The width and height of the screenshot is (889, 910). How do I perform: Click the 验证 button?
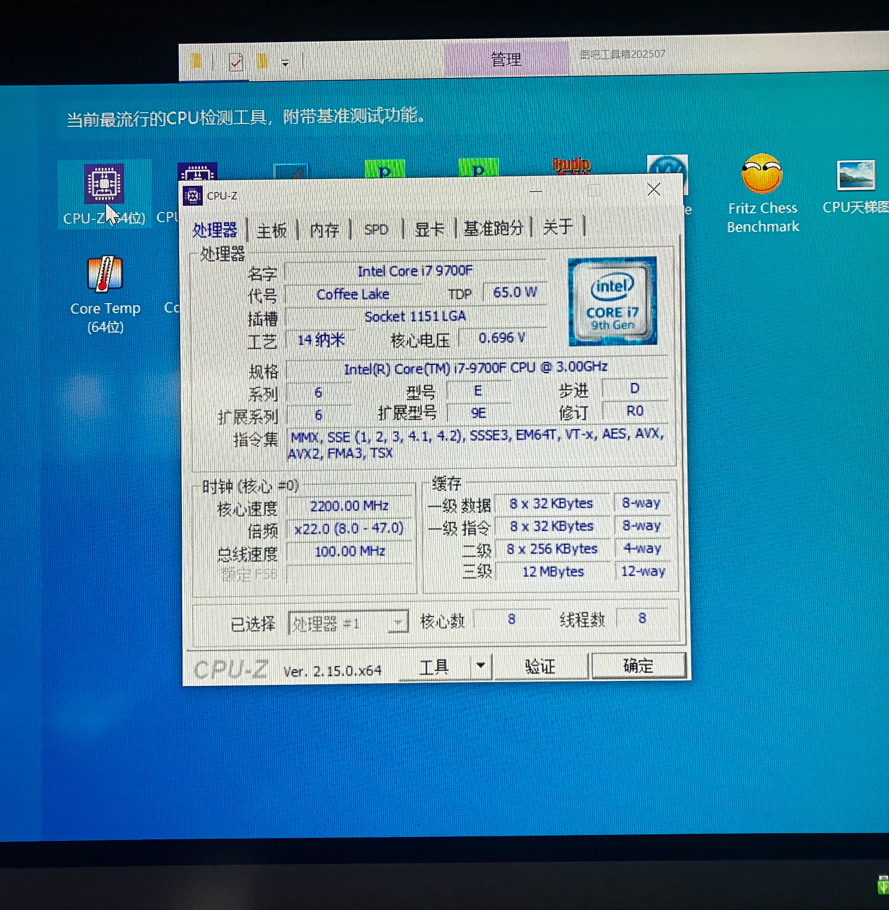coord(540,666)
